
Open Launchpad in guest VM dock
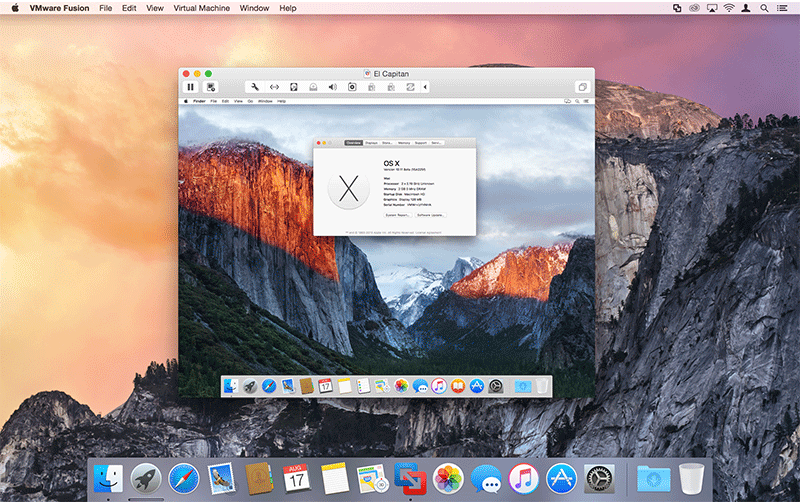coord(250,386)
